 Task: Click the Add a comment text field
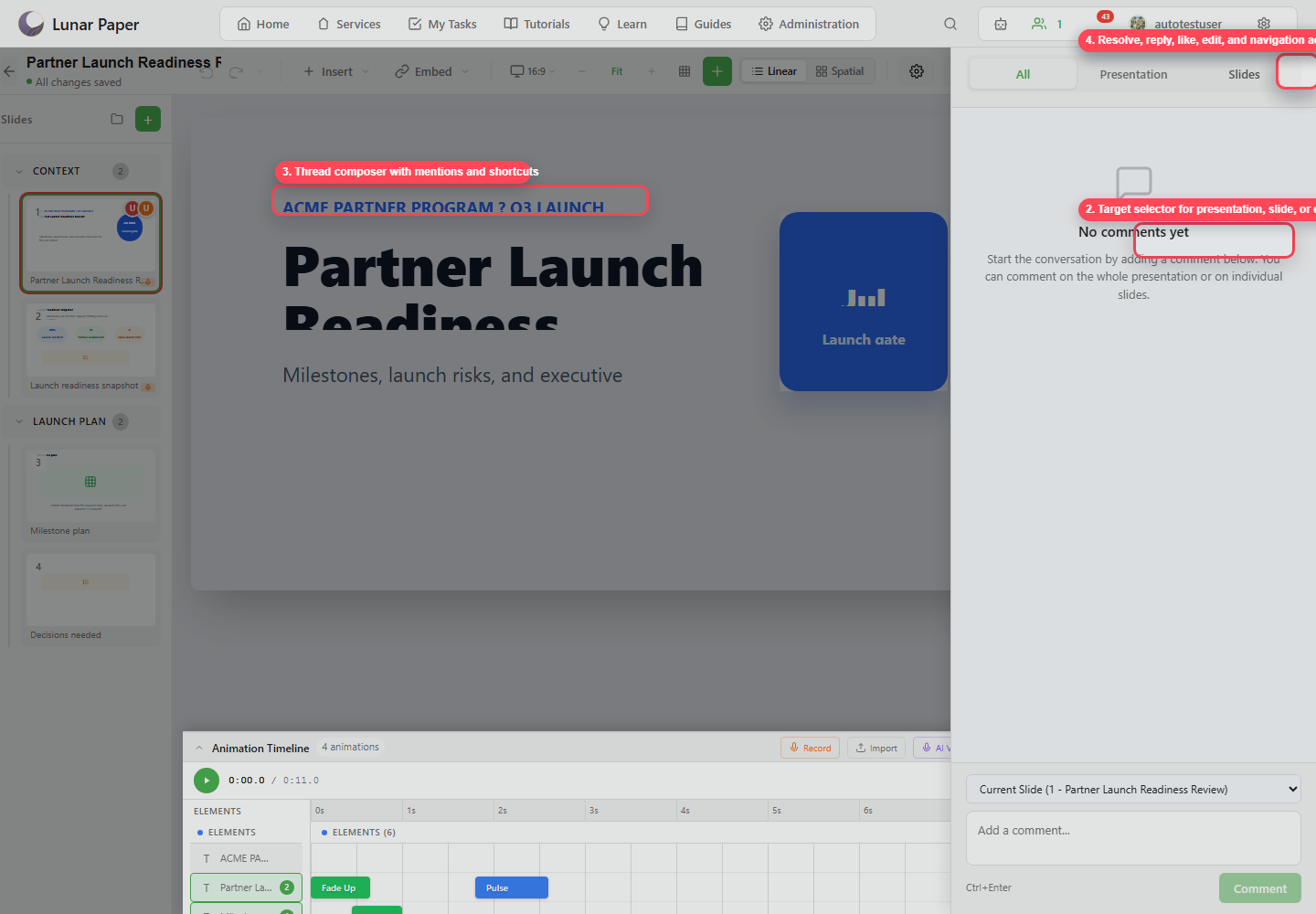point(1133,838)
